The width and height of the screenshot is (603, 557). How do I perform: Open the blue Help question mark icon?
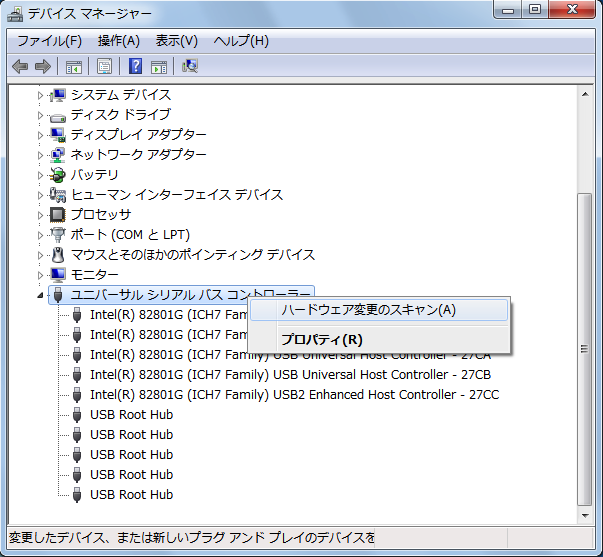click(135, 66)
